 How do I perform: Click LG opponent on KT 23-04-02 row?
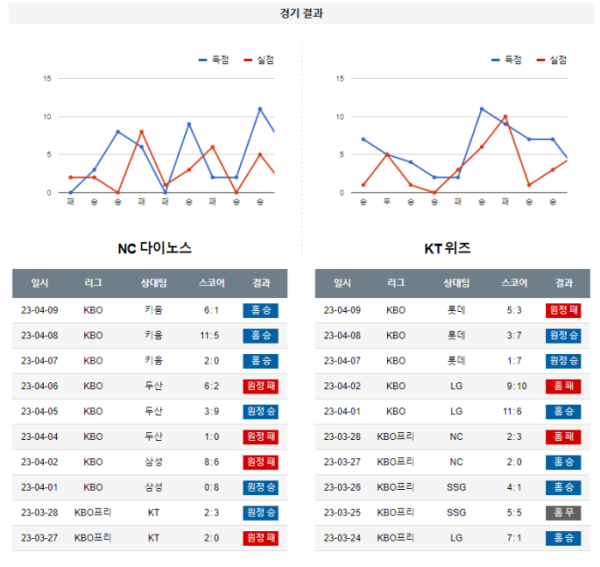coord(456,386)
